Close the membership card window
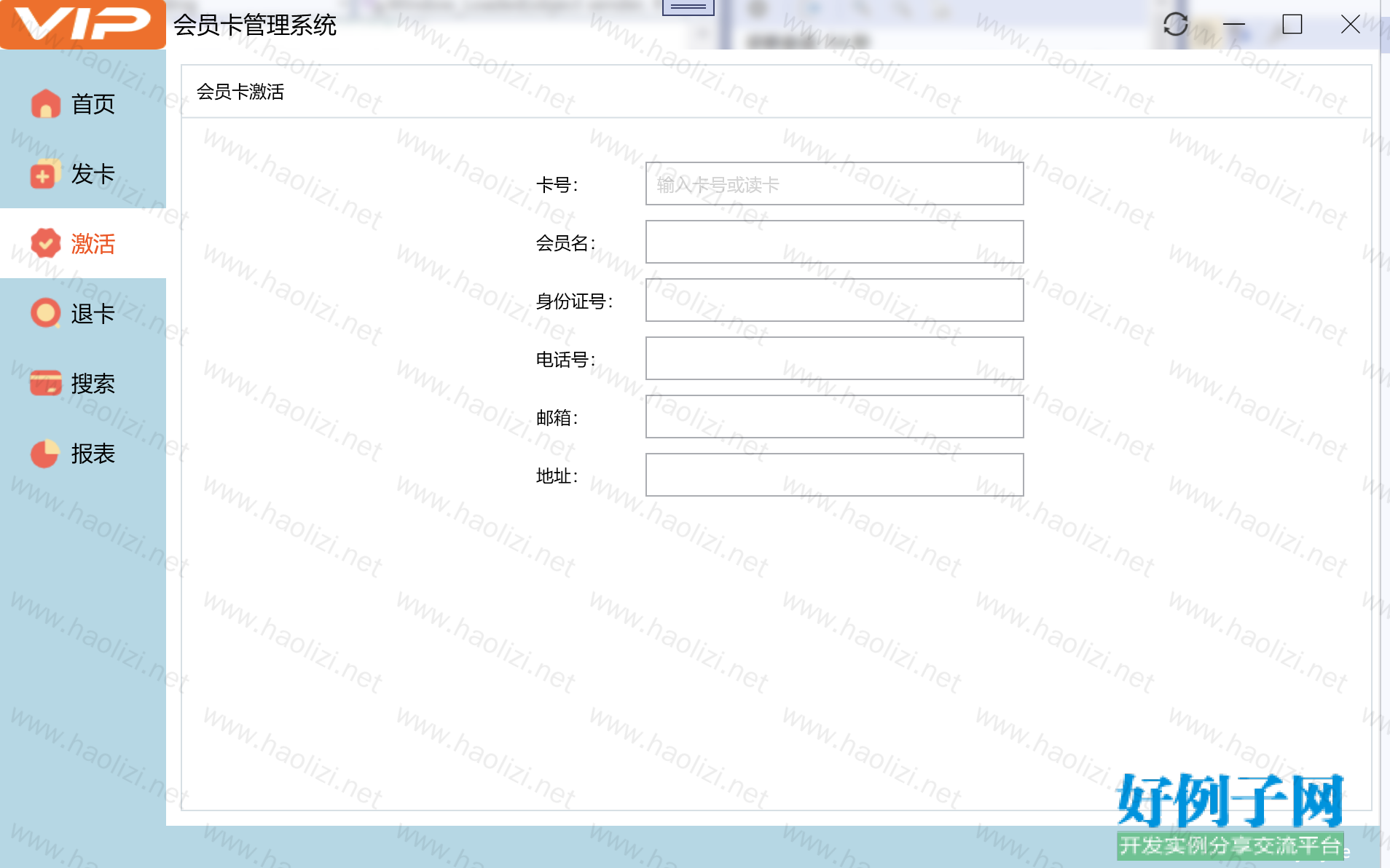This screenshot has width=1390, height=868. [1350, 24]
